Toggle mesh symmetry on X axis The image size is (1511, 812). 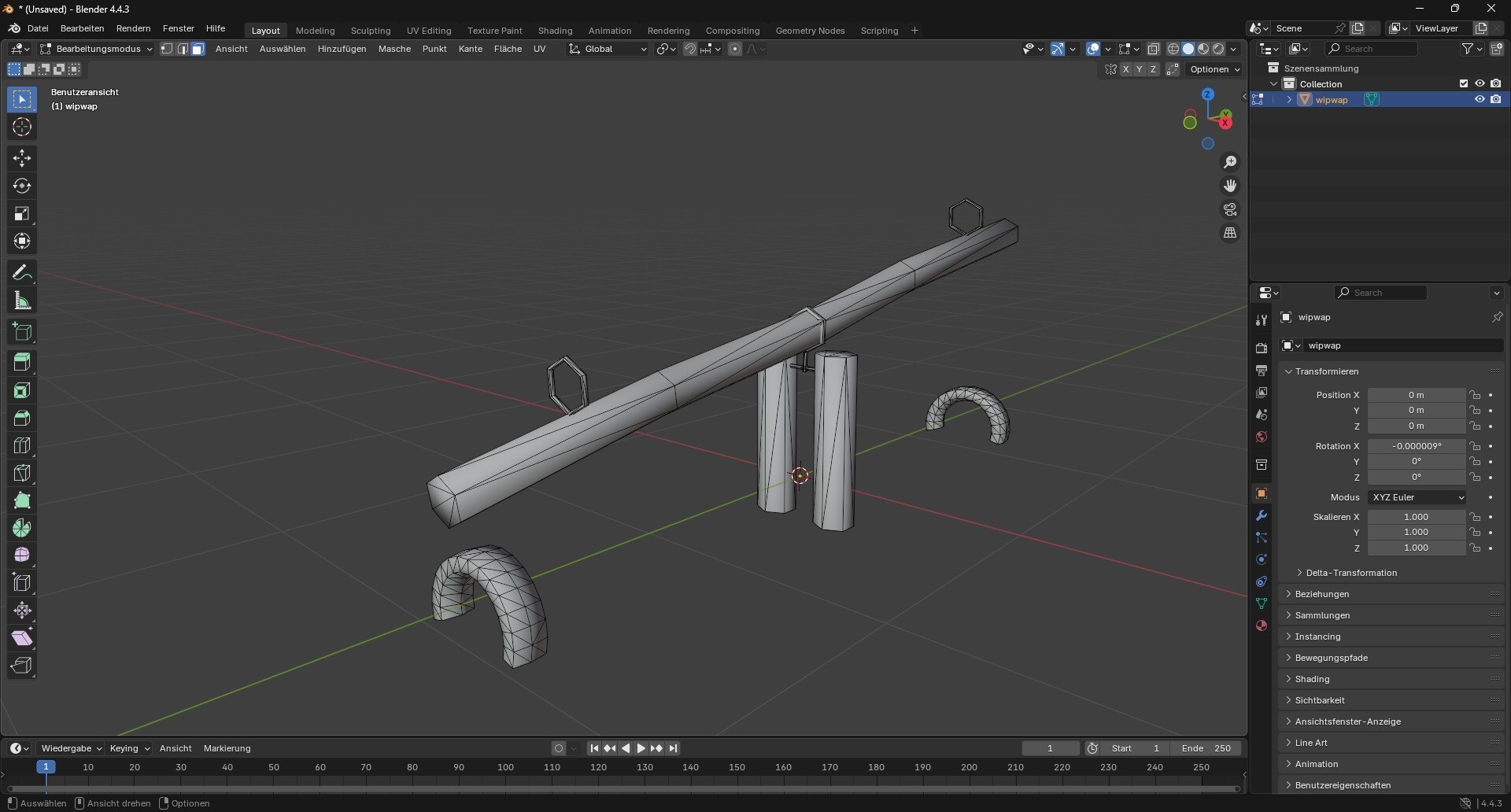[x=1126, y=70]
